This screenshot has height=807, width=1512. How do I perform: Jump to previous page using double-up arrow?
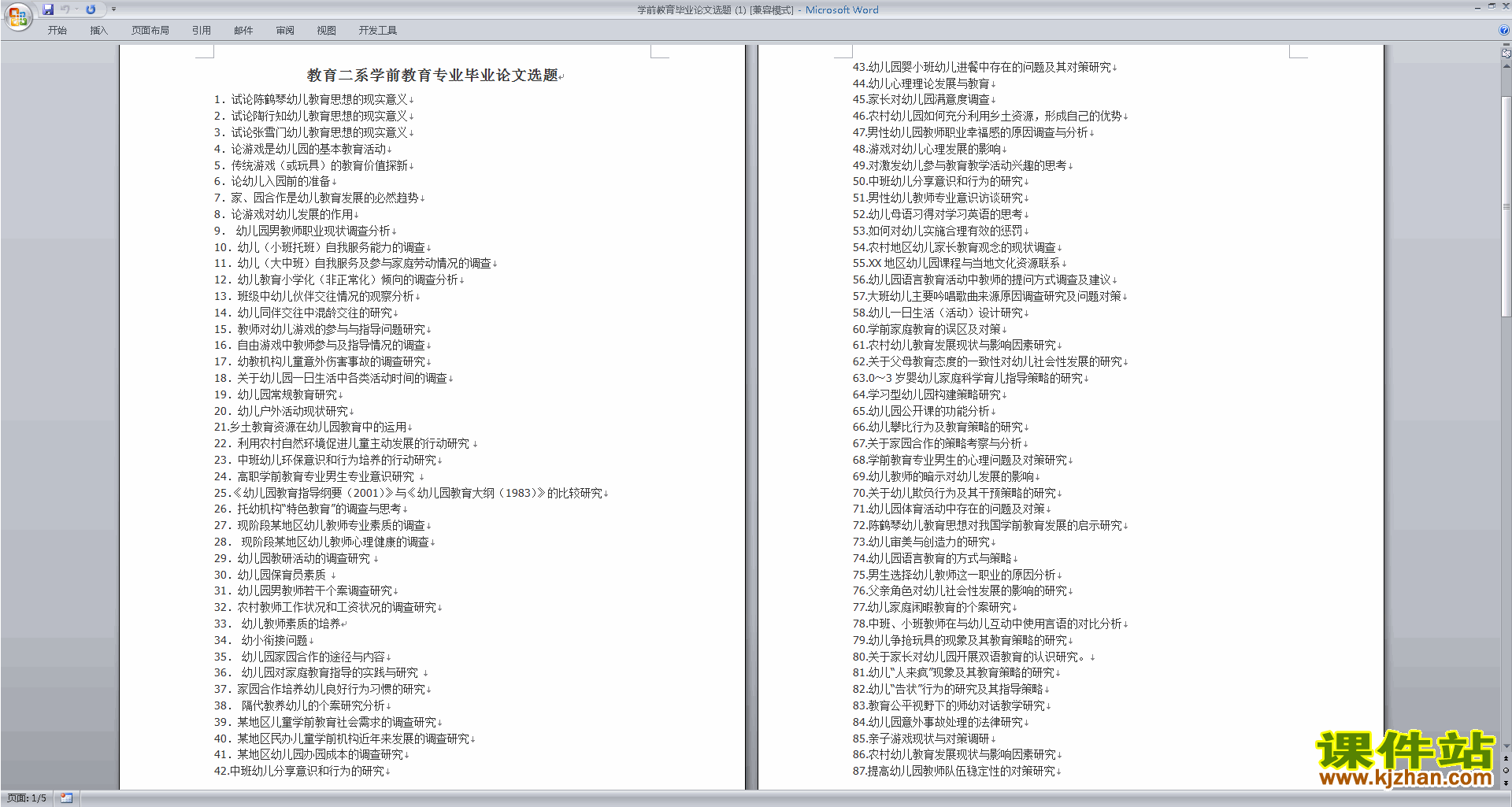click(1506, 758)
